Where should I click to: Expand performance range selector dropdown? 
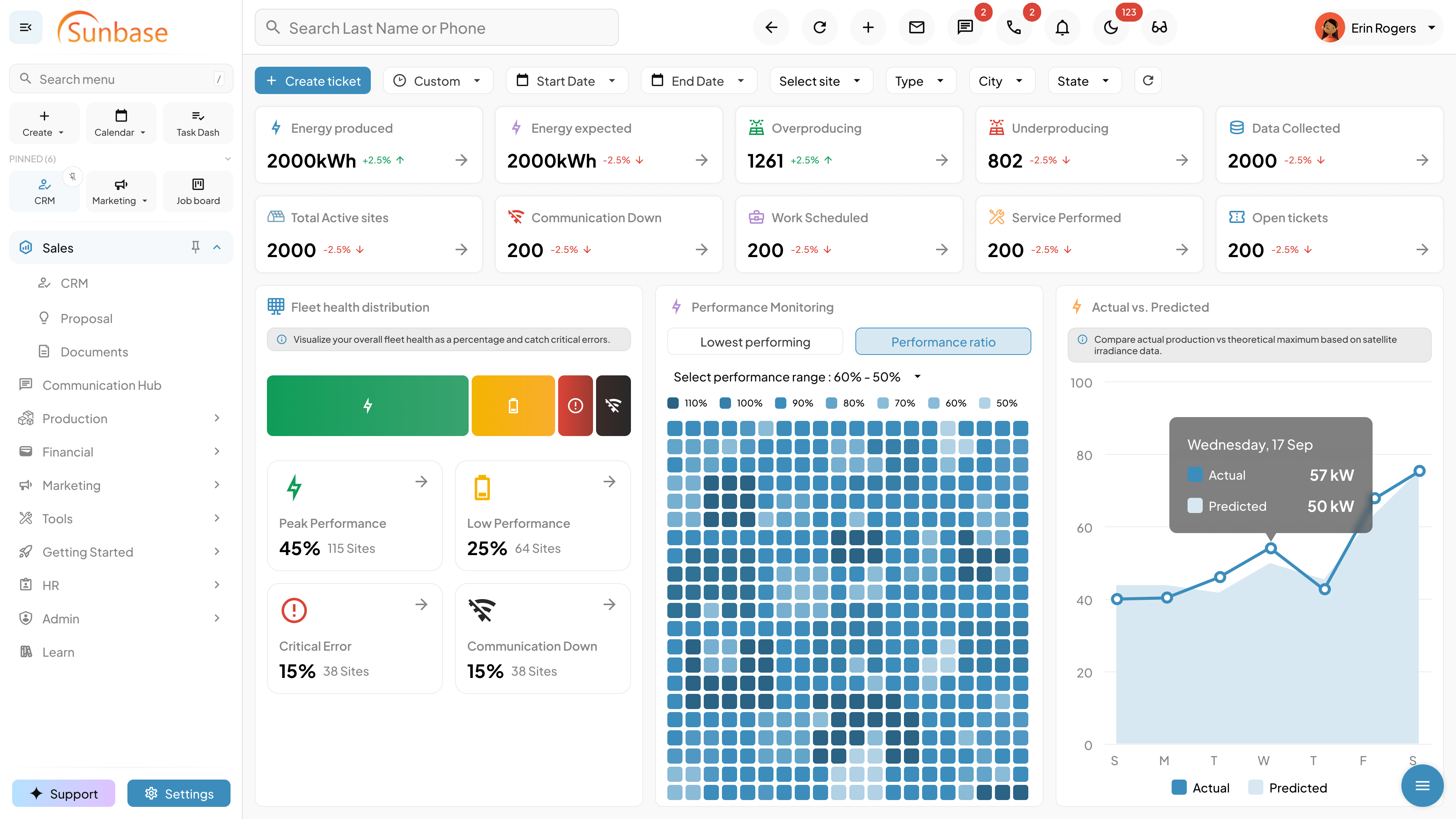917,377
